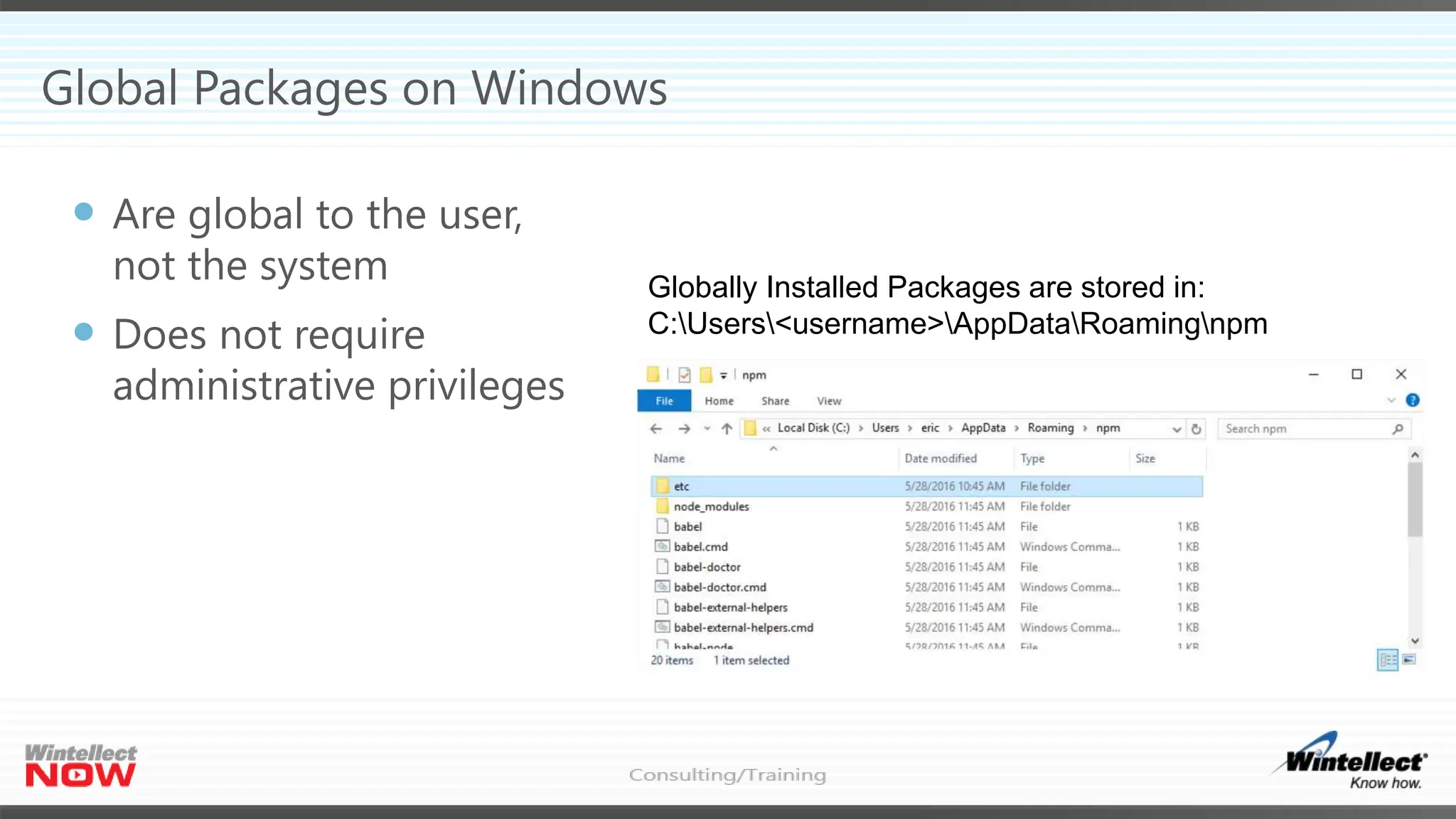1456x819 pixels.
Task: Open address bar history dropdown
Action: [1177, 429]
